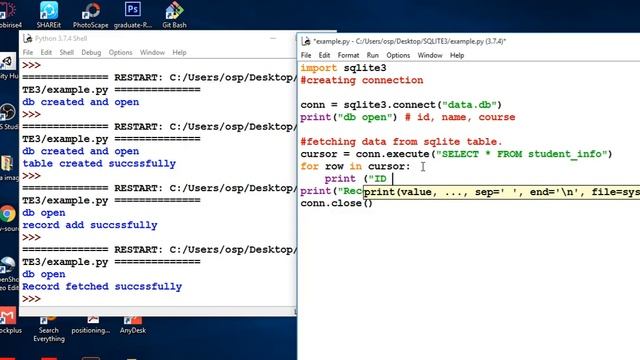Click the SELECT * FROM student_info line
The image size is (640, 360).
[456, 154]
